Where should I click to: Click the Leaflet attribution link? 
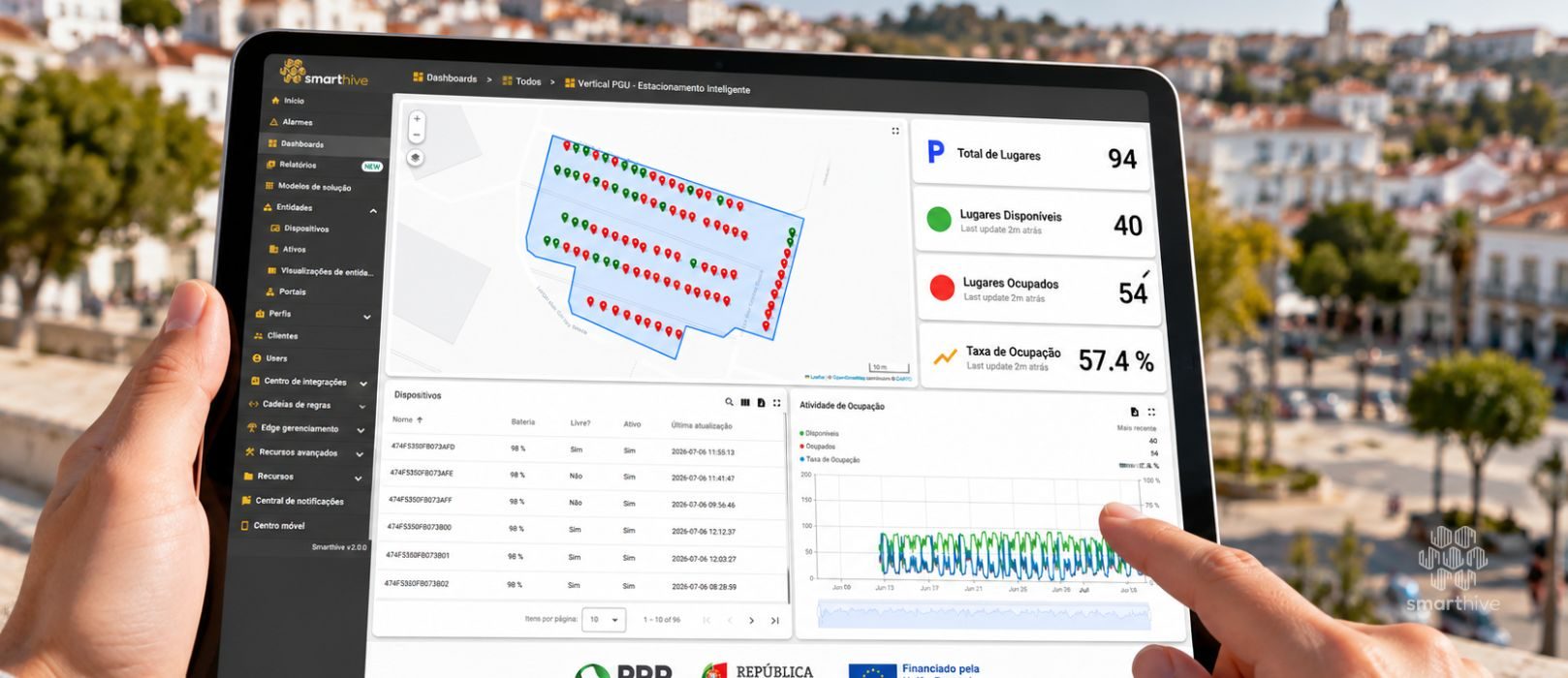click(818, 377)
